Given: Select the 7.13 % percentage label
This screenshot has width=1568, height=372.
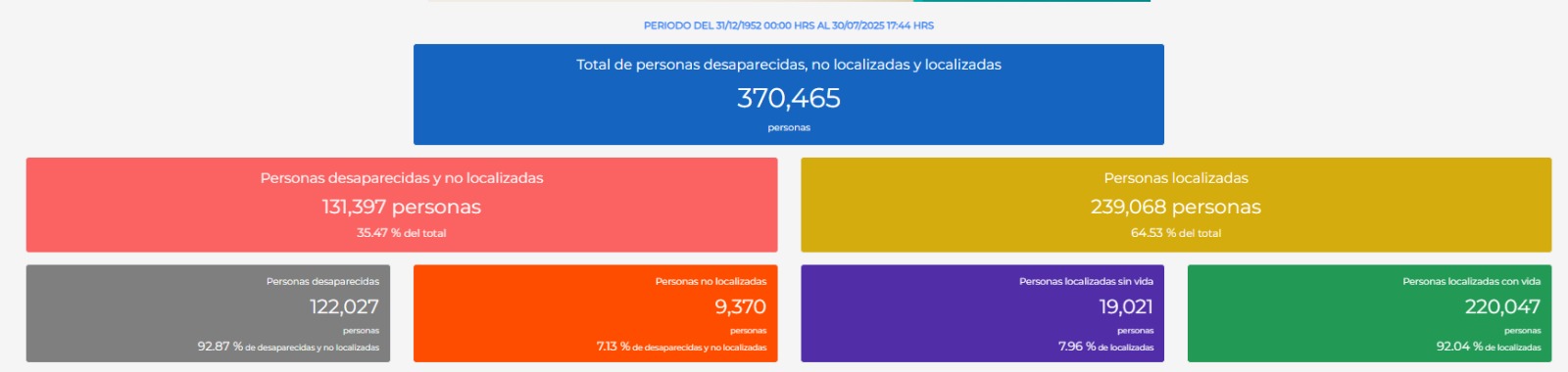Looking at the screenshot, I should pos(681,347).
